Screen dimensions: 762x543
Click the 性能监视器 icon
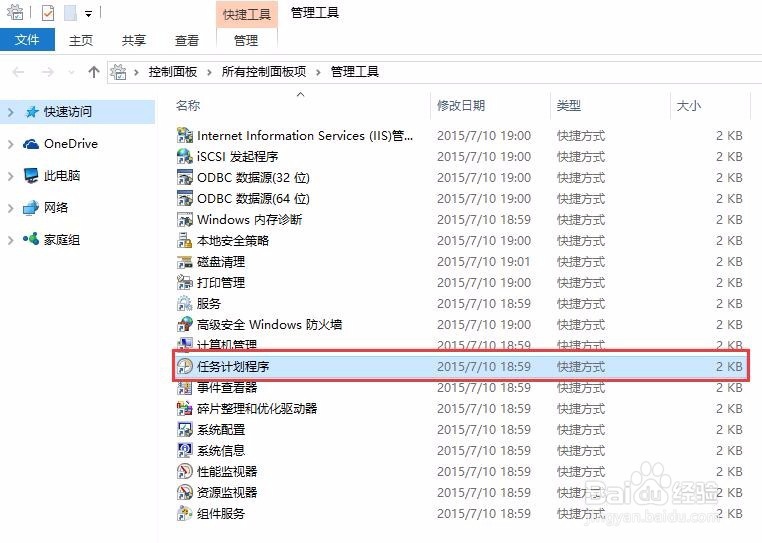(x=185, y=472)
